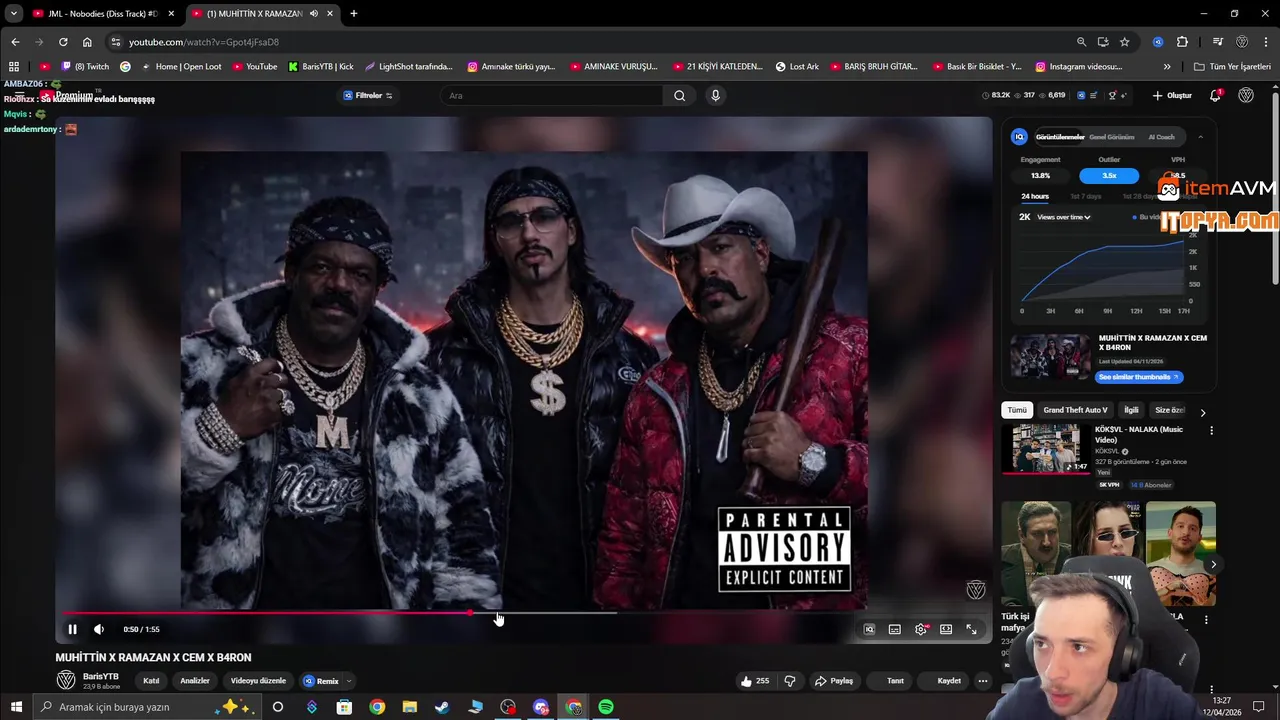Click the YouTube search input field

[x=552, y=96]
